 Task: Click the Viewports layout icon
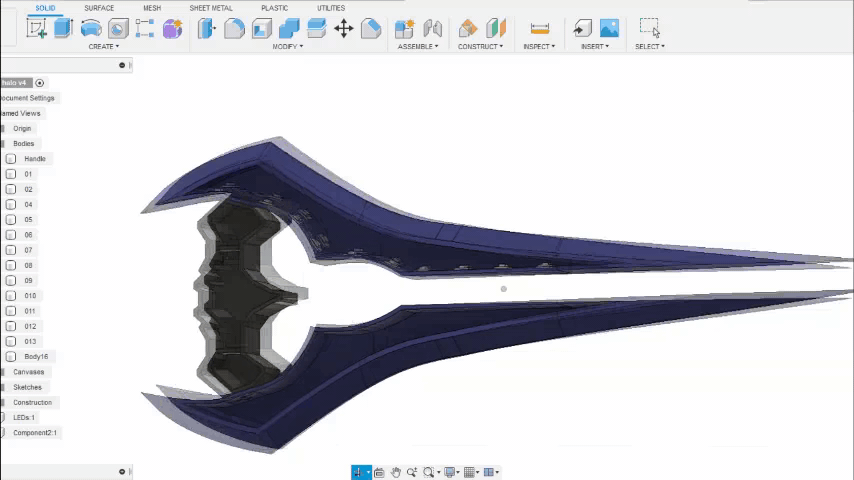(489, 472)
